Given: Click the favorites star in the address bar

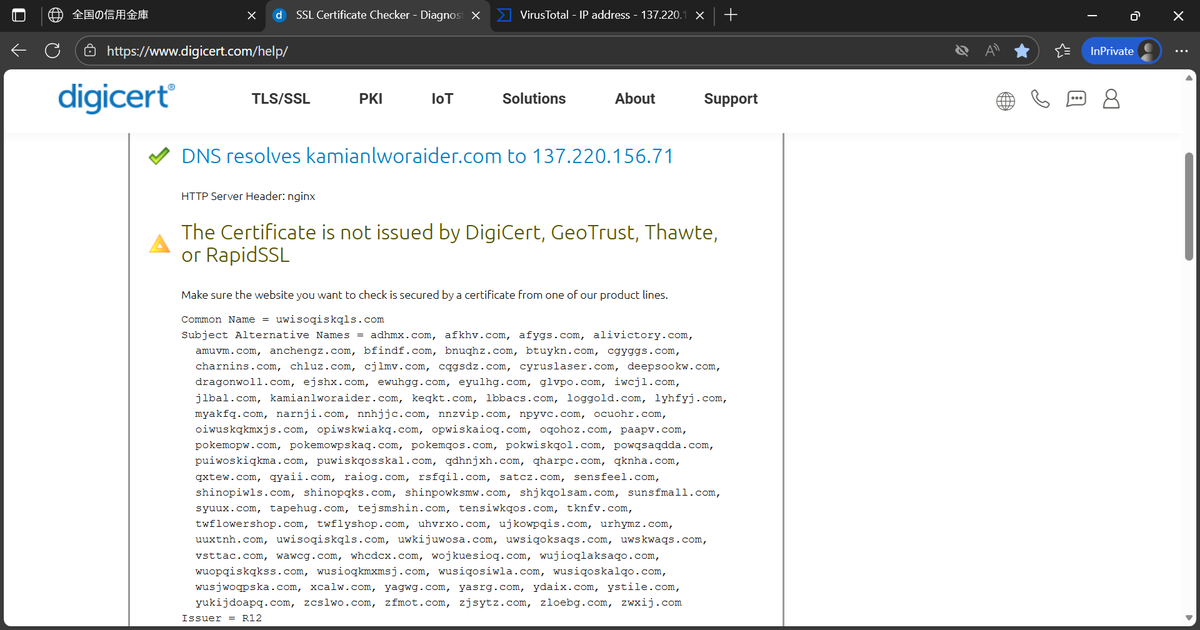Looking at the screenshot, I should tap(1021, 49).
